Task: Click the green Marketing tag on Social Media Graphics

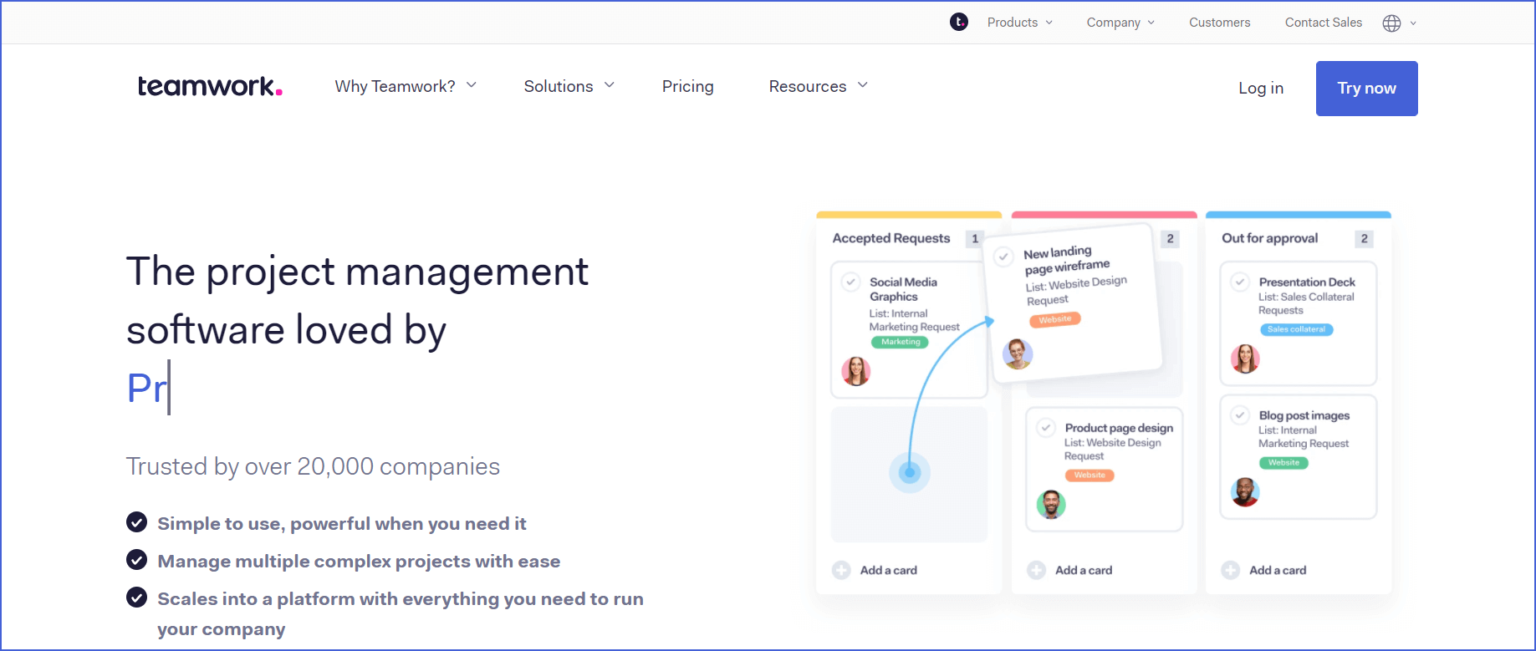Action: pos(898,342)
